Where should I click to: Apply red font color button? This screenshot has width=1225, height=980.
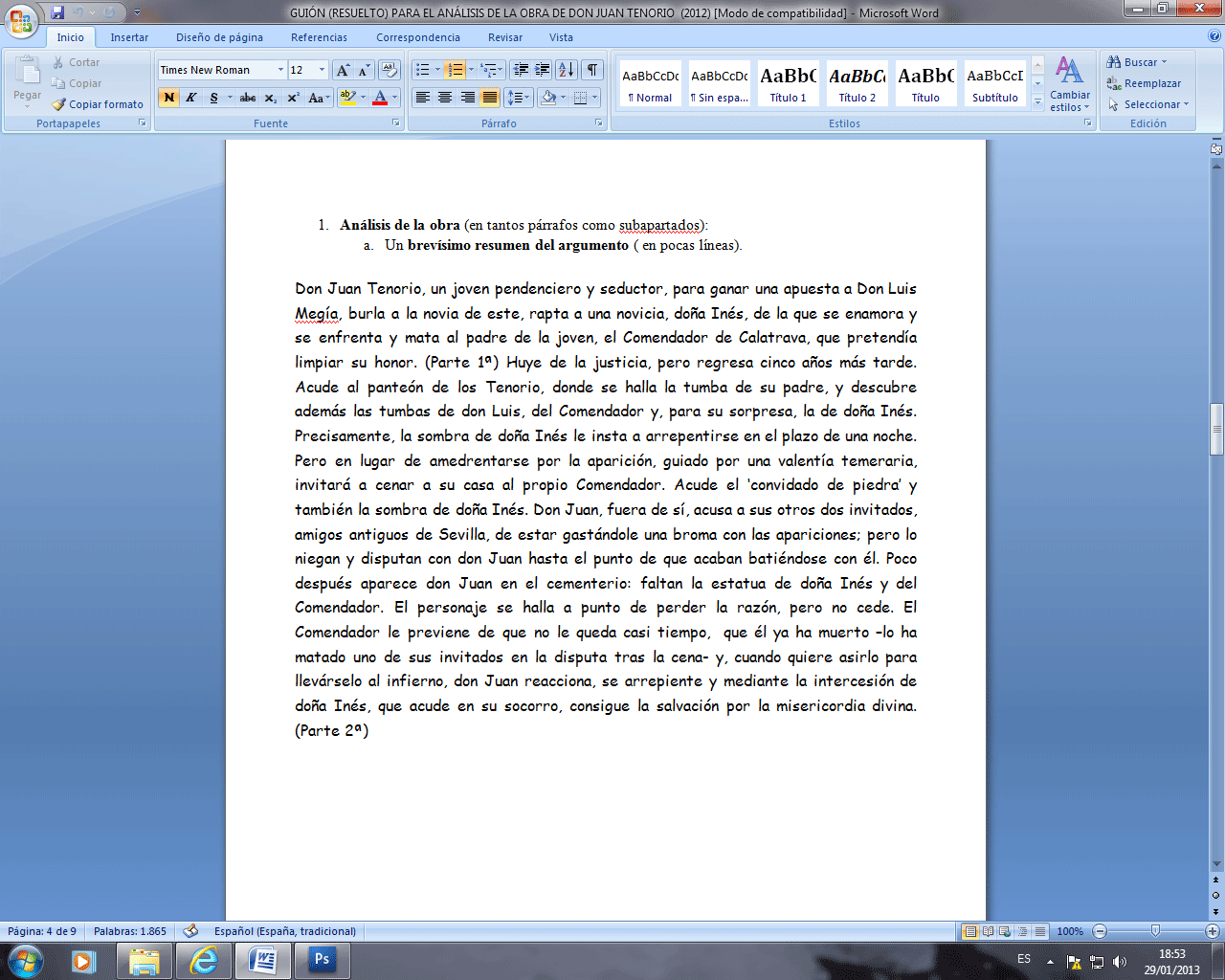(380, 98)
